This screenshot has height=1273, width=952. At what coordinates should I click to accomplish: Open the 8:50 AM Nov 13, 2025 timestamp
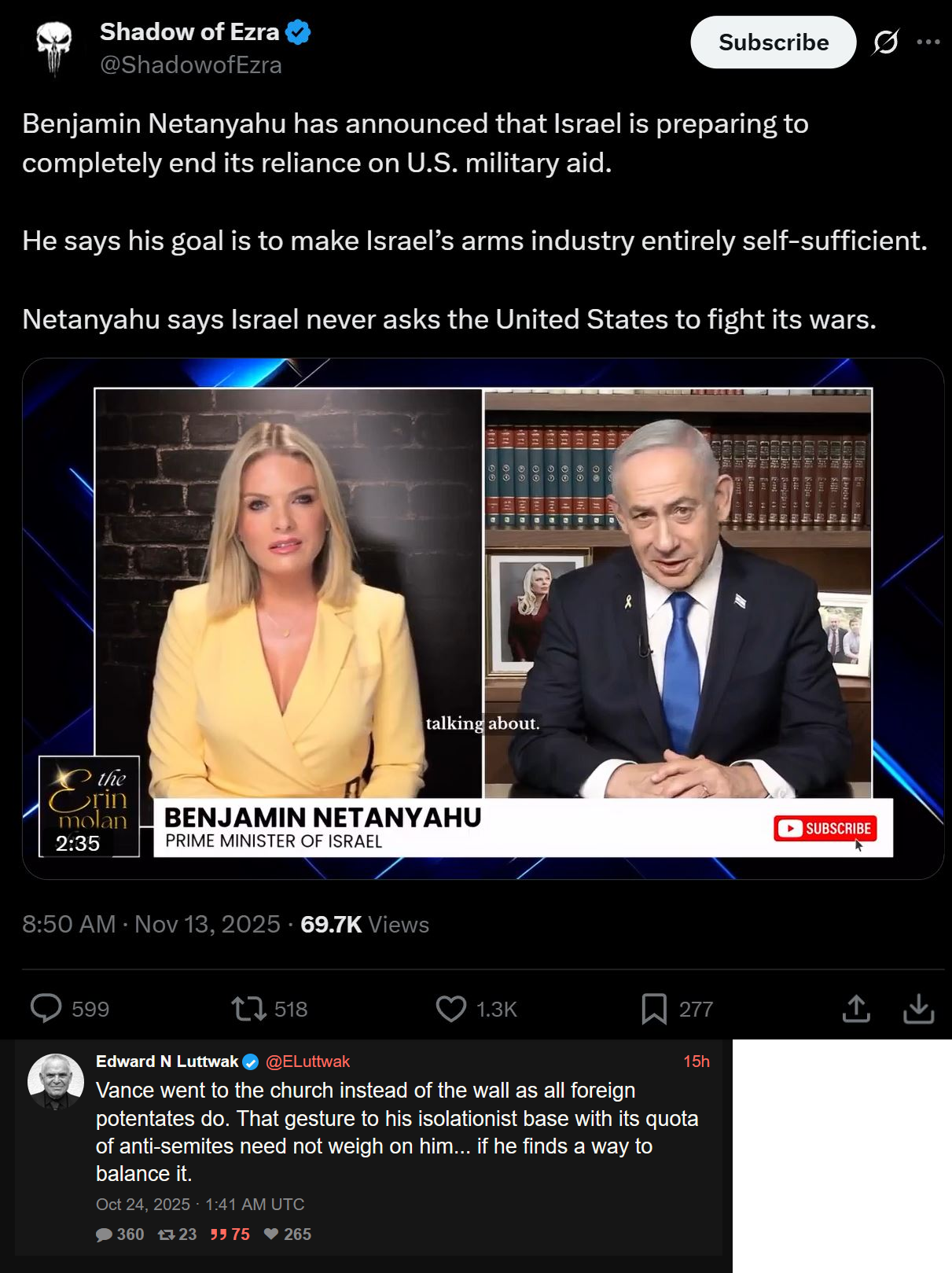pos(151,924)
